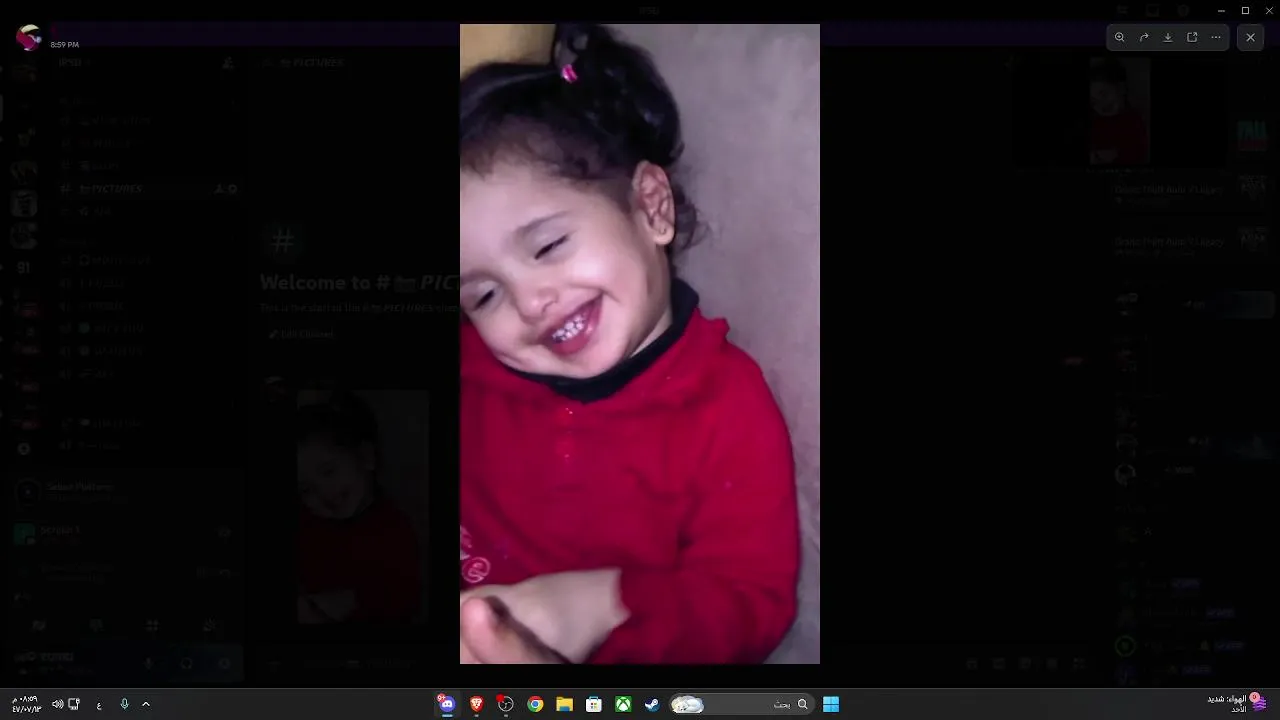
Task: Close the image viewer with the X
Action: pyautogui.click(x=1250, y=37)
